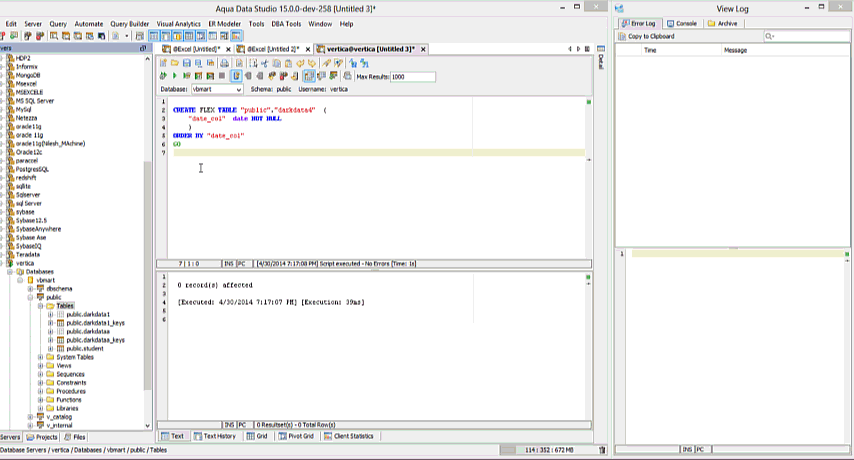Click the new document icon in main toolbar

point(115,36)
